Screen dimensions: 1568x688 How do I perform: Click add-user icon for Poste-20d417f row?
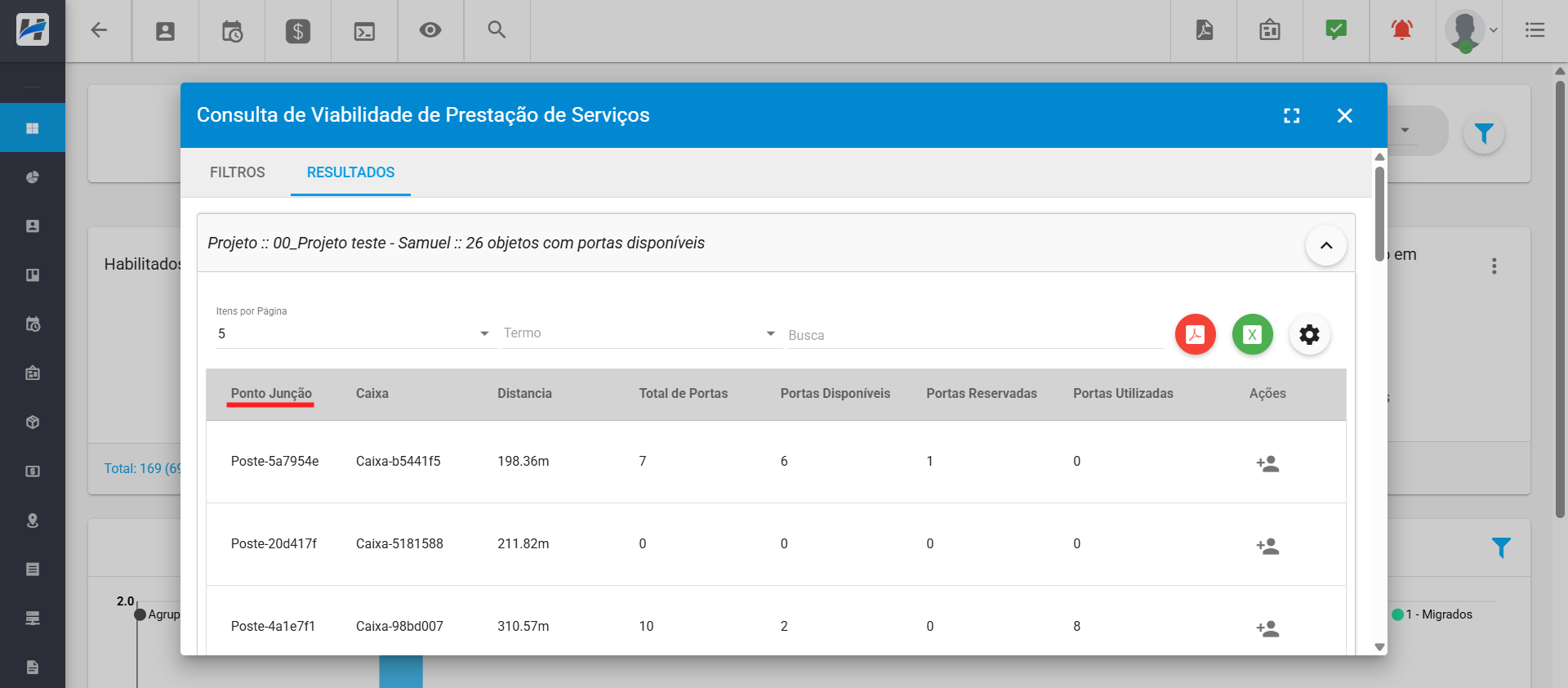pyautogui.click(x=1267, y=546)
